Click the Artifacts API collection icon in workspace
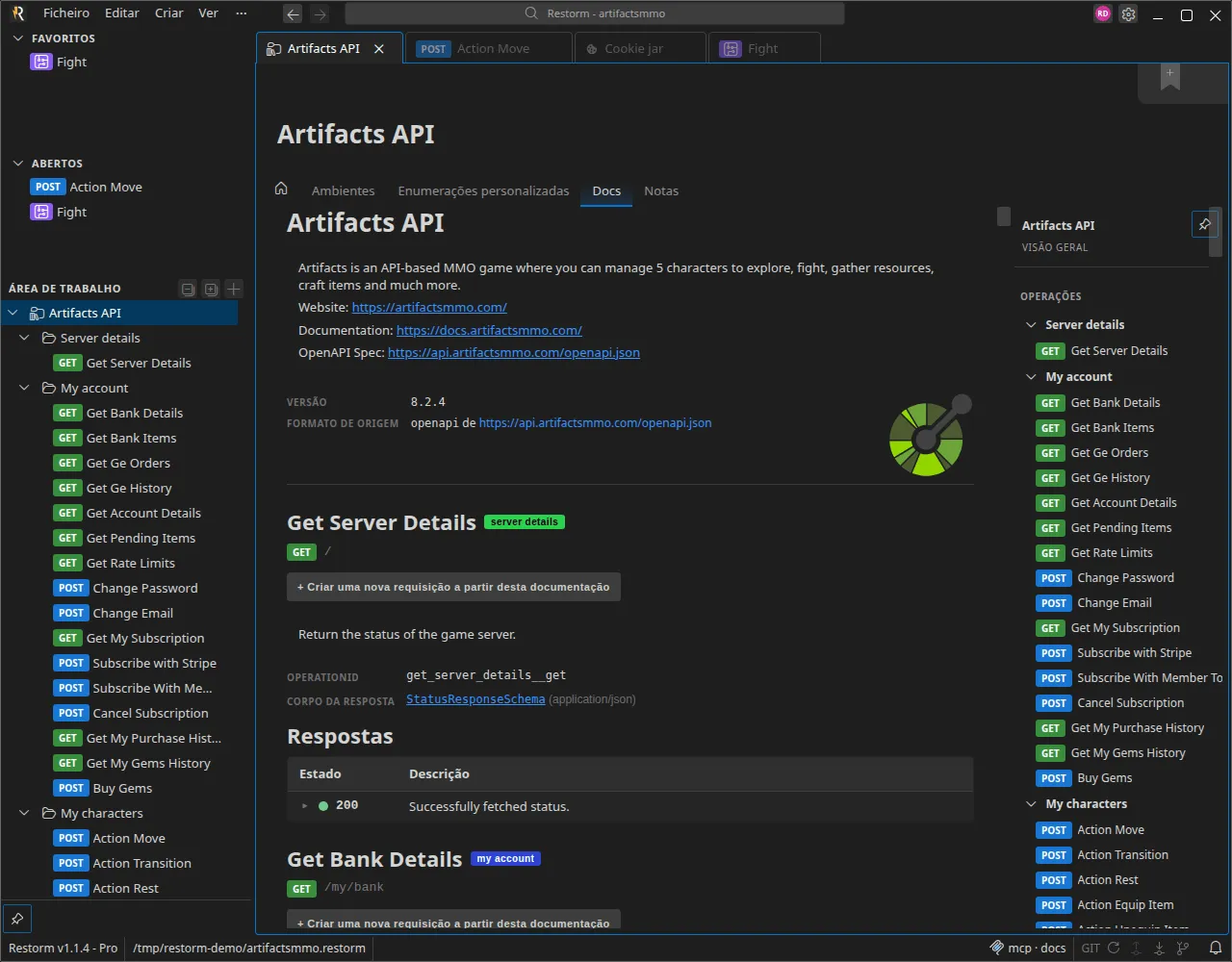 pos(37,313)
